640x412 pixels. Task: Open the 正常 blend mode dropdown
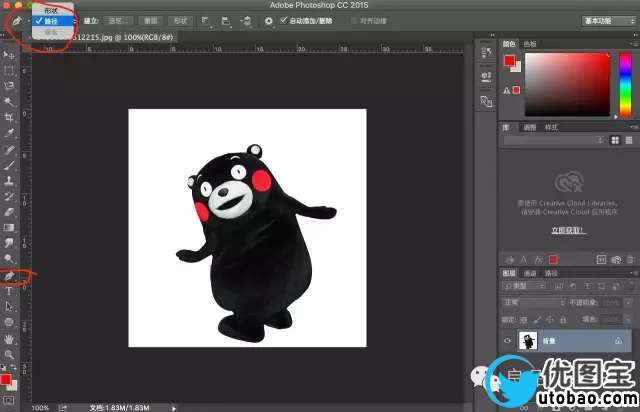pyautogui.click(x=534, y=303)
